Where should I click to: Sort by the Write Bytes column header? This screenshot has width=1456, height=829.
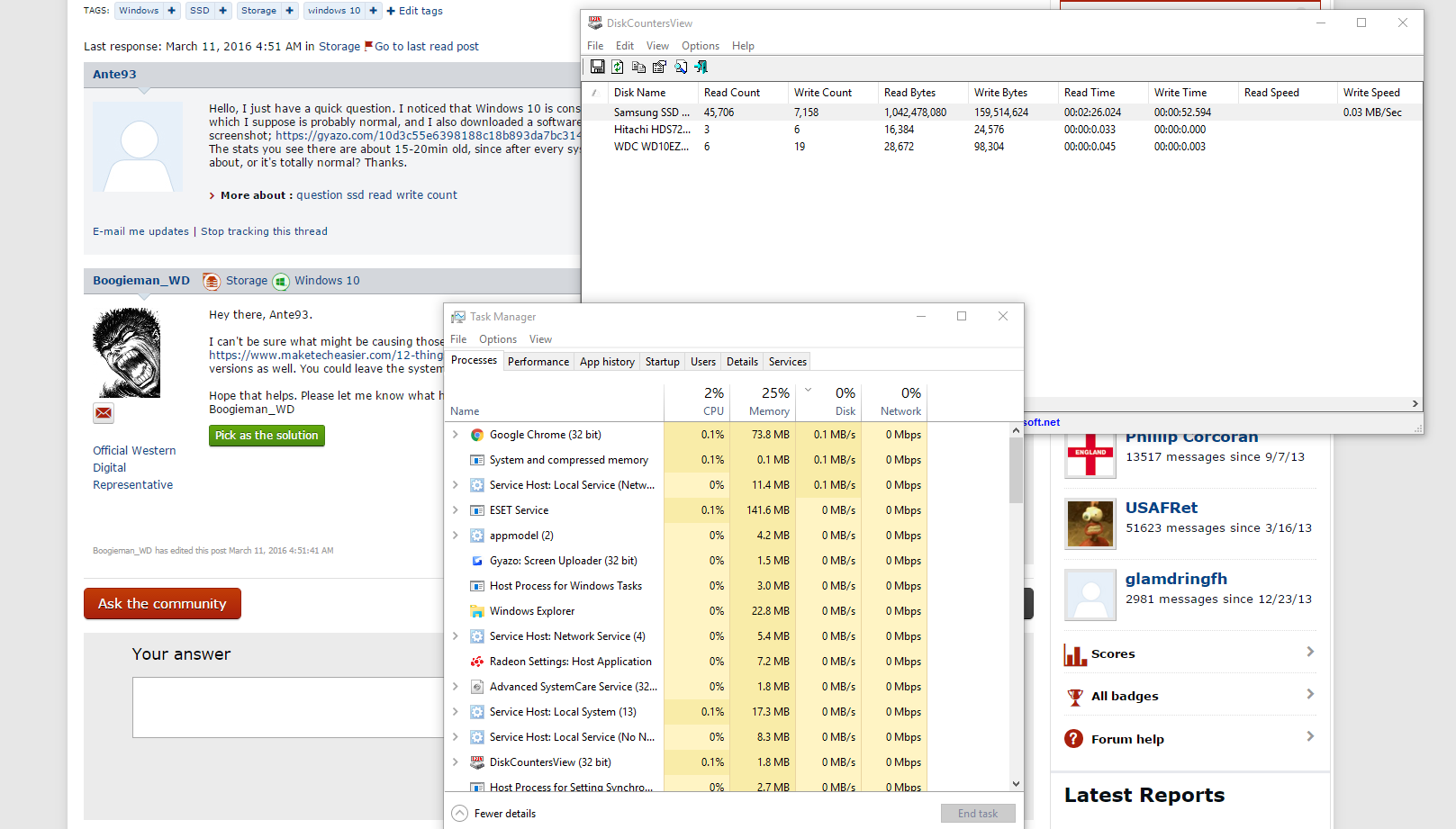[1013, 93]
